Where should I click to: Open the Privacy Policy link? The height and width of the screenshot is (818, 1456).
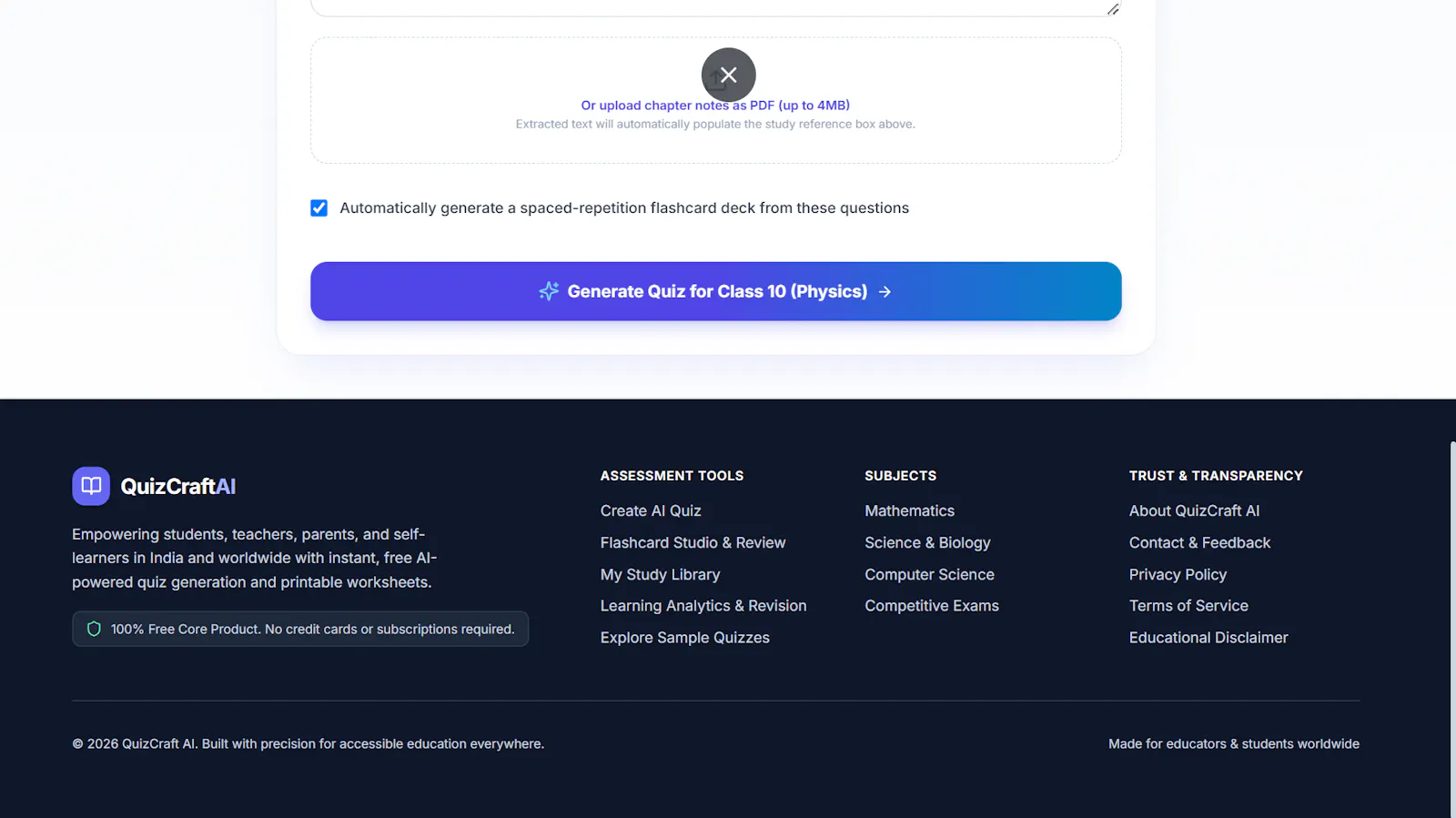coord(1178,575)
